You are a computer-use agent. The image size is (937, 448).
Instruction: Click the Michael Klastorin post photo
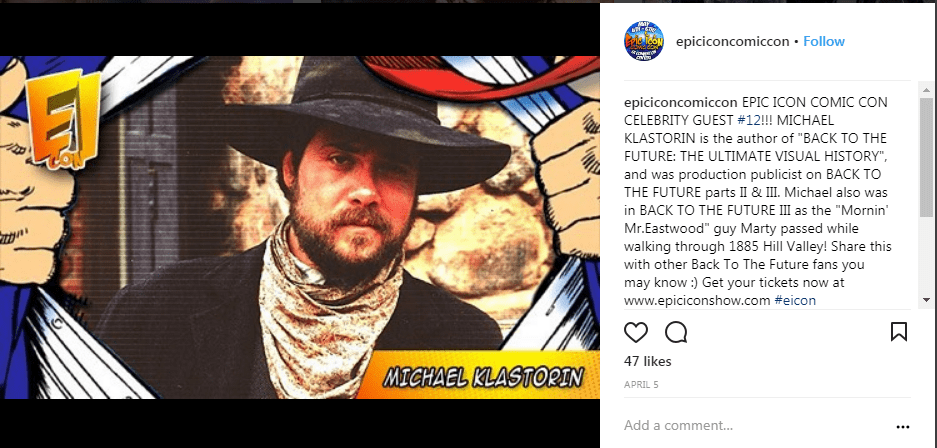pos(299,227)
